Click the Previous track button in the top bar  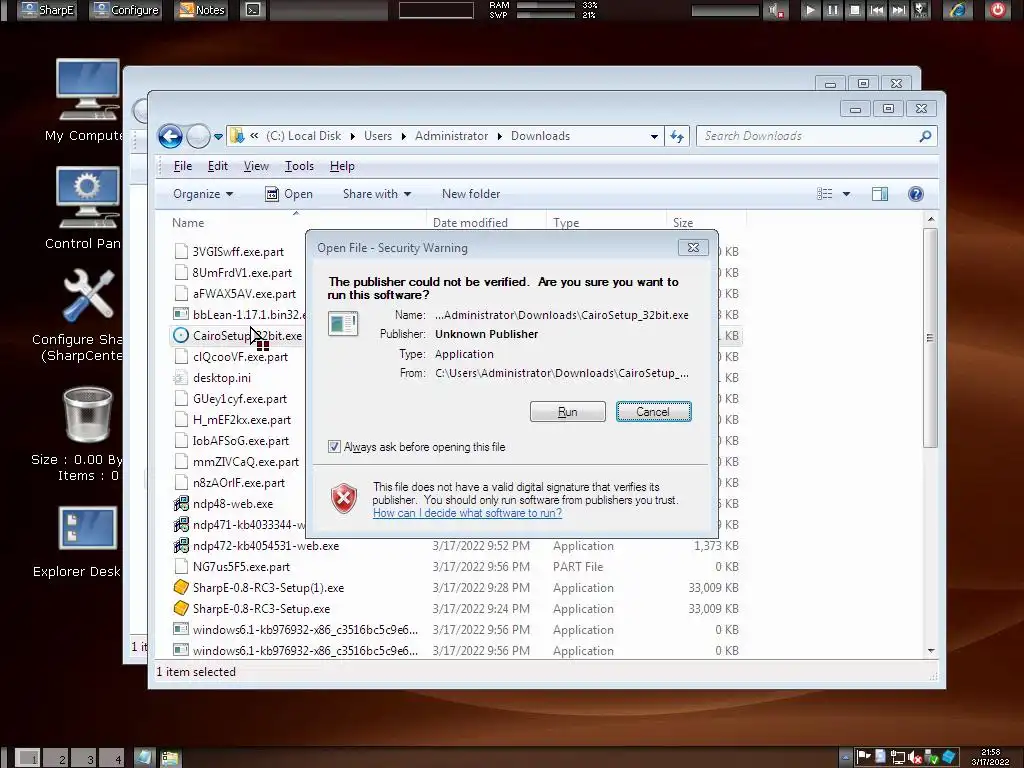pyautogui.click(x=877, y=10)
